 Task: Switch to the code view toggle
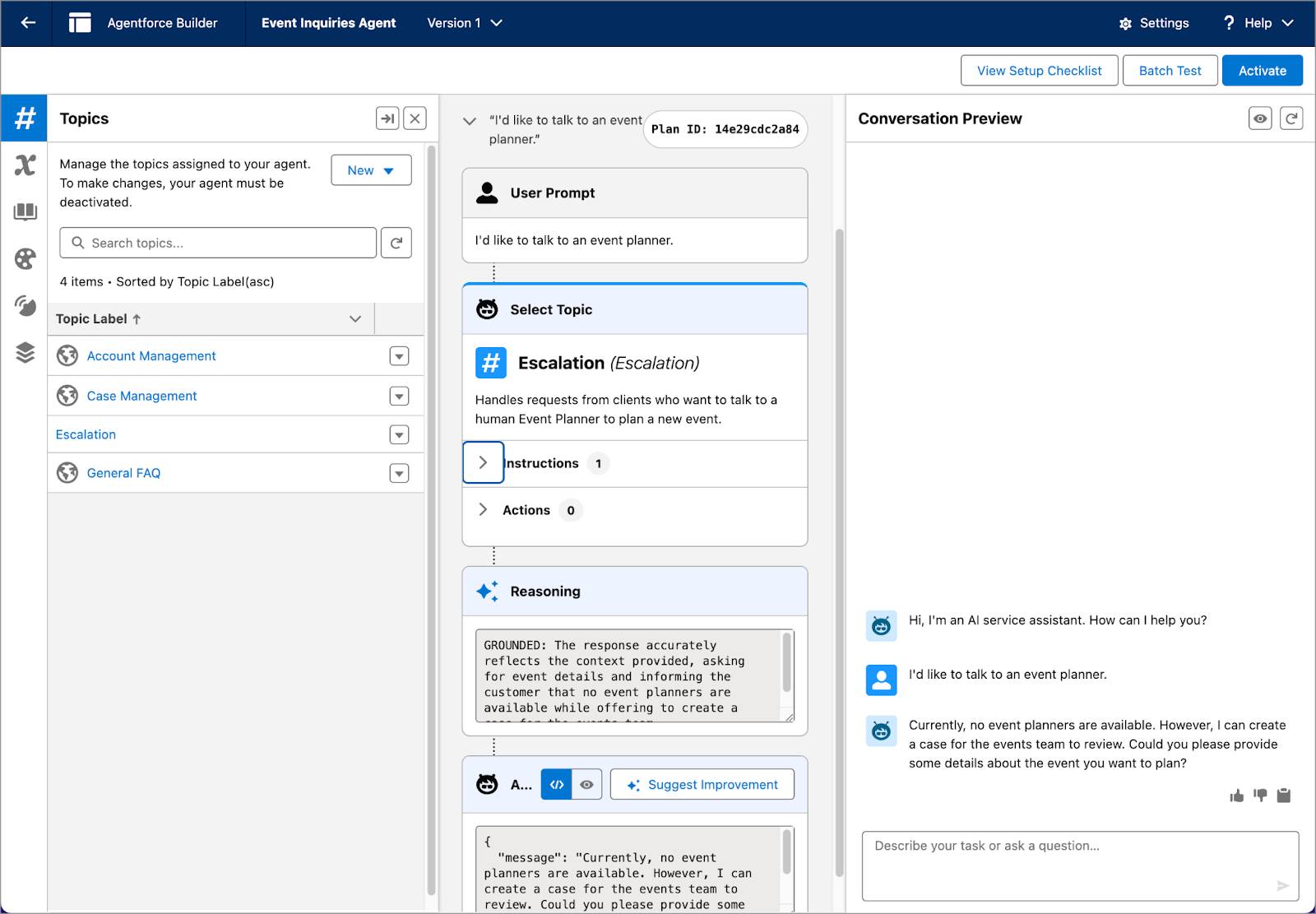[556, 785]
